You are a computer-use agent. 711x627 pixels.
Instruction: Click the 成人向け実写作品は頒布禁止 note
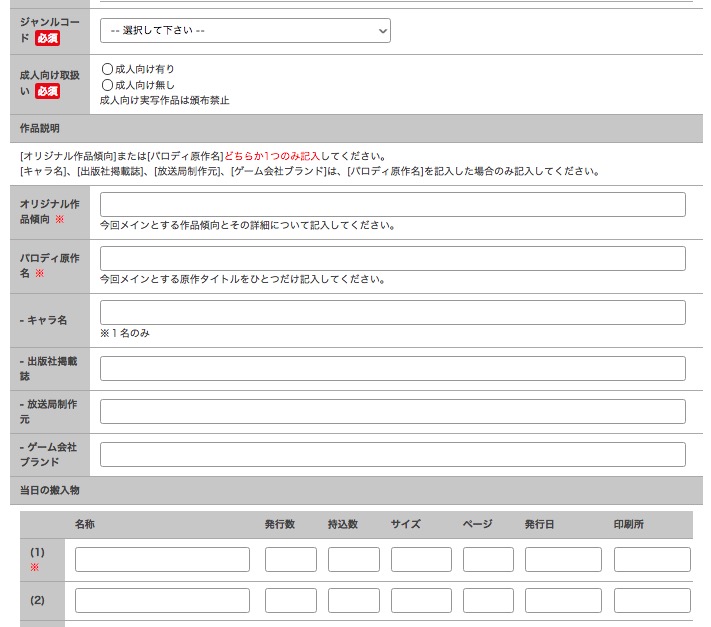pos(165,100)
